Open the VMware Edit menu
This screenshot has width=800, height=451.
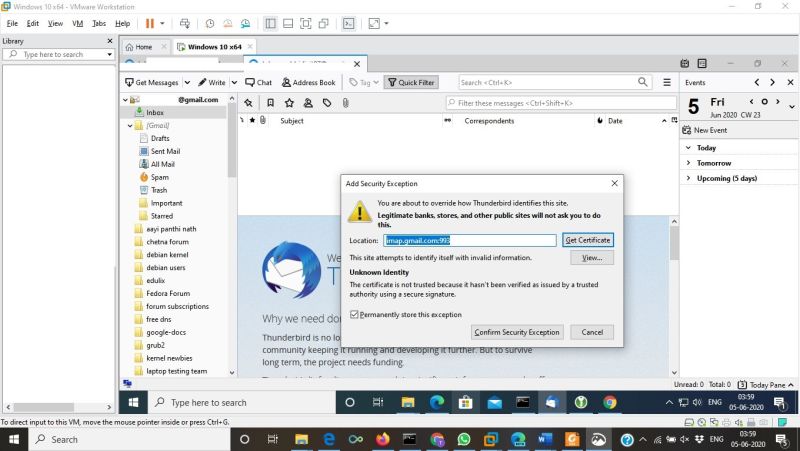(33, 23)
